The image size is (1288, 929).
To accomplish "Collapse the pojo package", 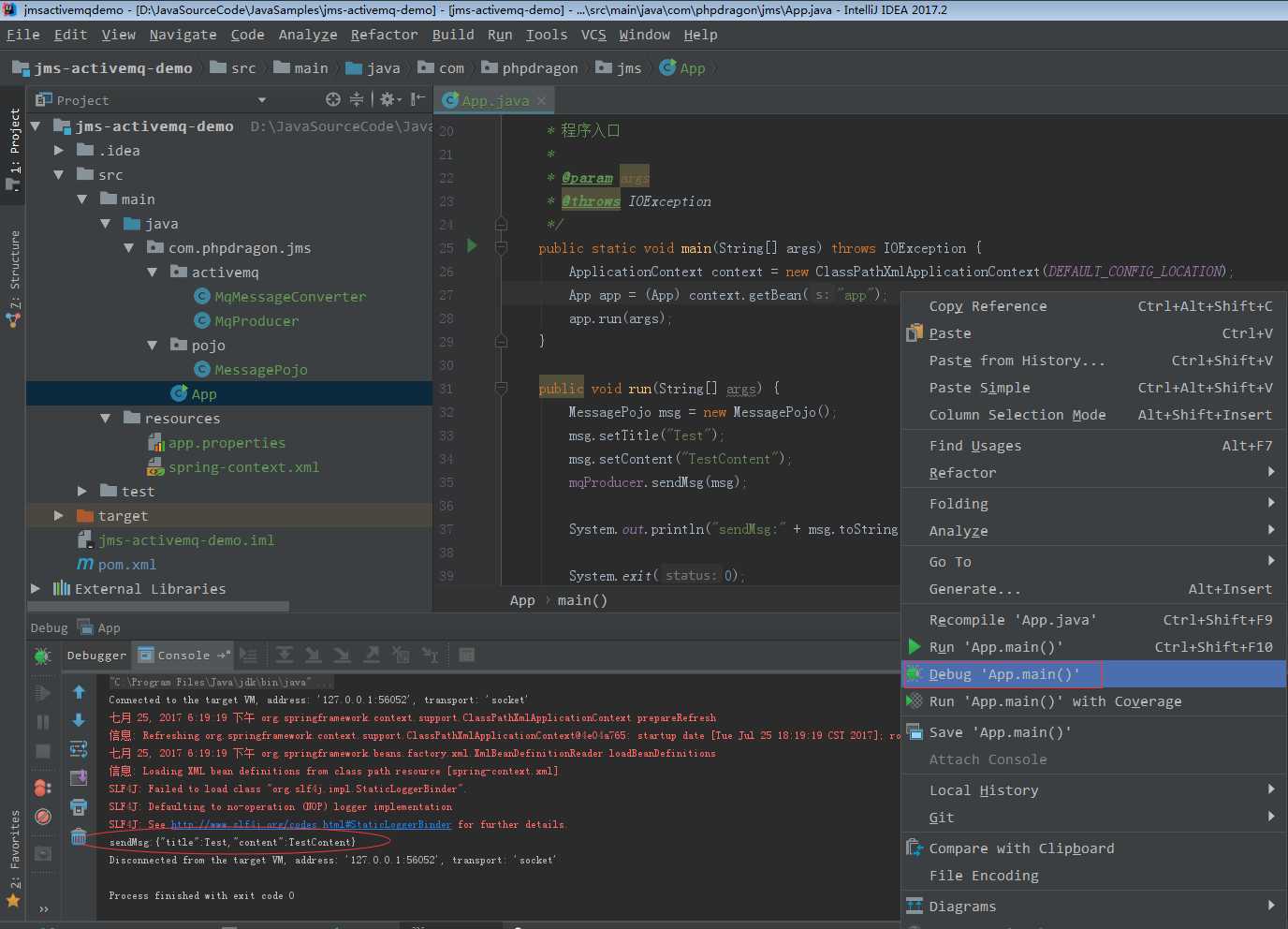I will coord(153,346).
